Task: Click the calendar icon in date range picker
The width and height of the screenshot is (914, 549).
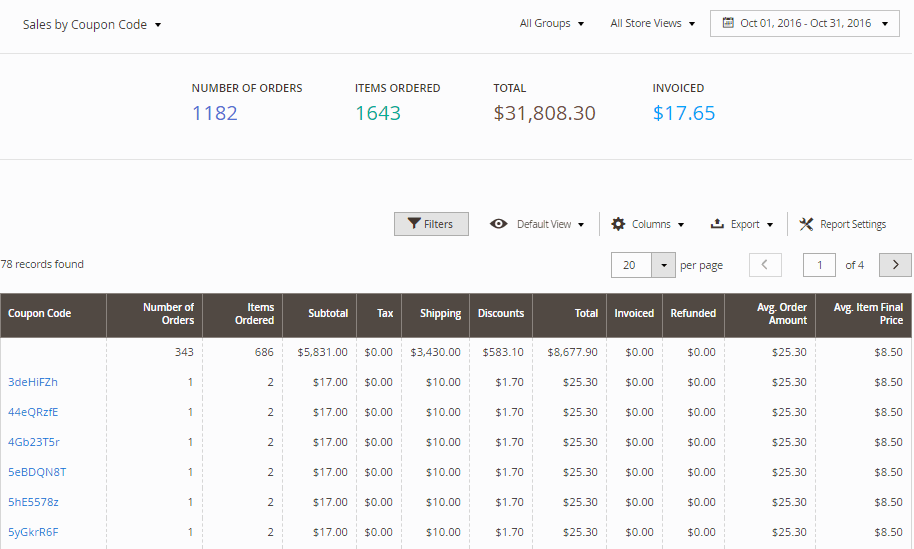Action: pyautogui.click(x=728, y=23)
